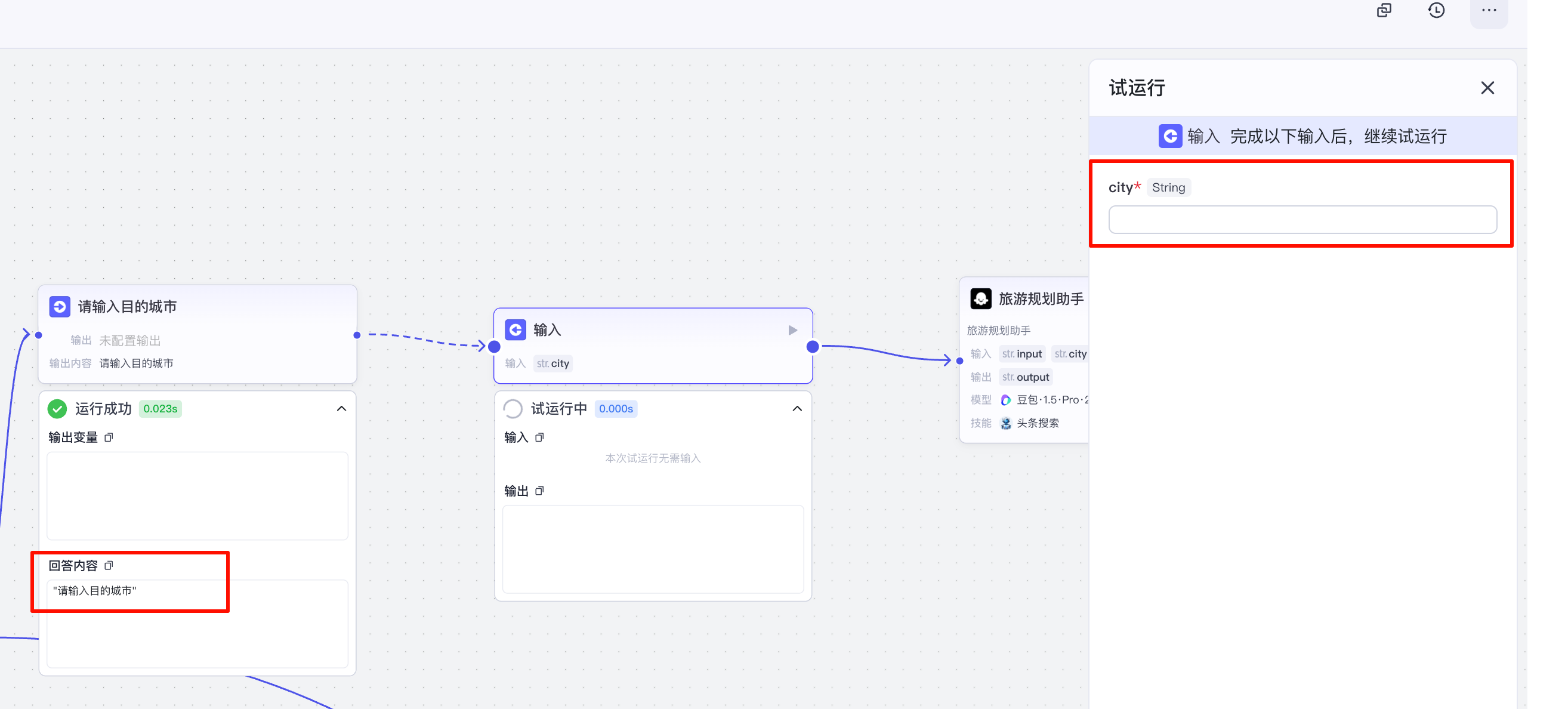The height and width of the screenshot is (709, 1568).
Task: Collapse the 运行成功 result panel
Action: tap(341, 409)
